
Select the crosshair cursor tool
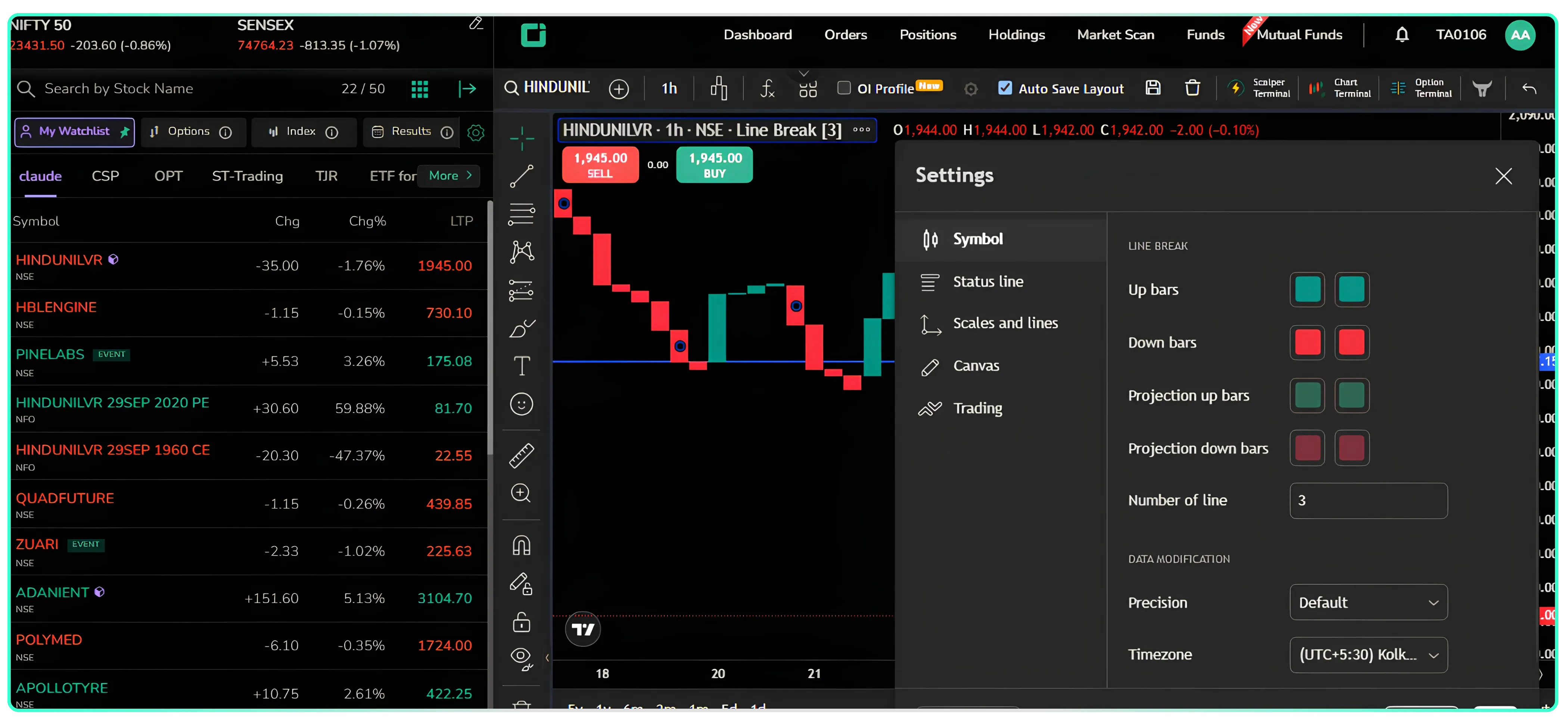pos(522,139)
